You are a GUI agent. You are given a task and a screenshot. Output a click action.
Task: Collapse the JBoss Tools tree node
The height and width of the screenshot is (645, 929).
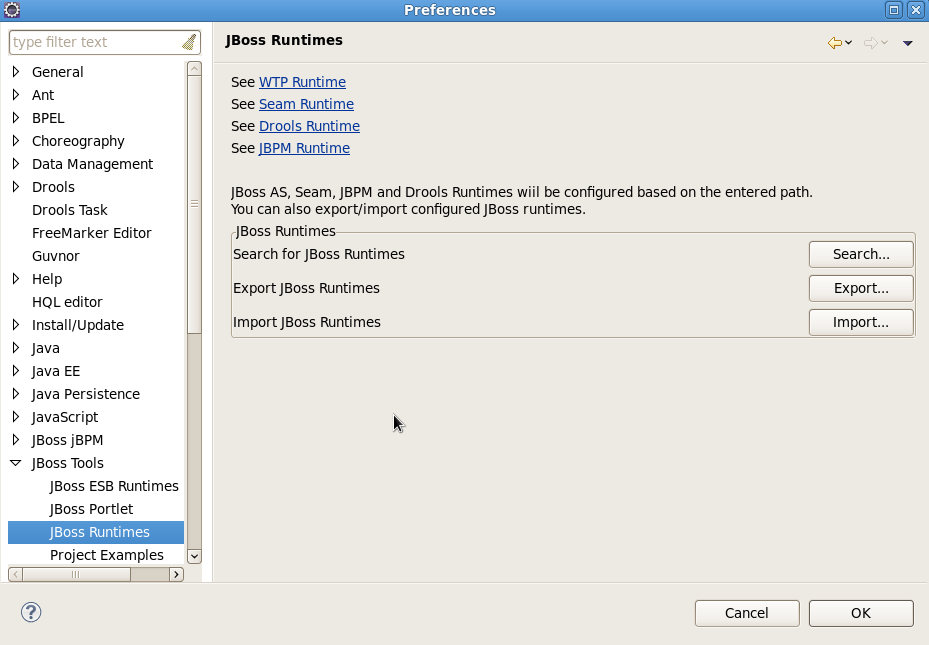16,463
